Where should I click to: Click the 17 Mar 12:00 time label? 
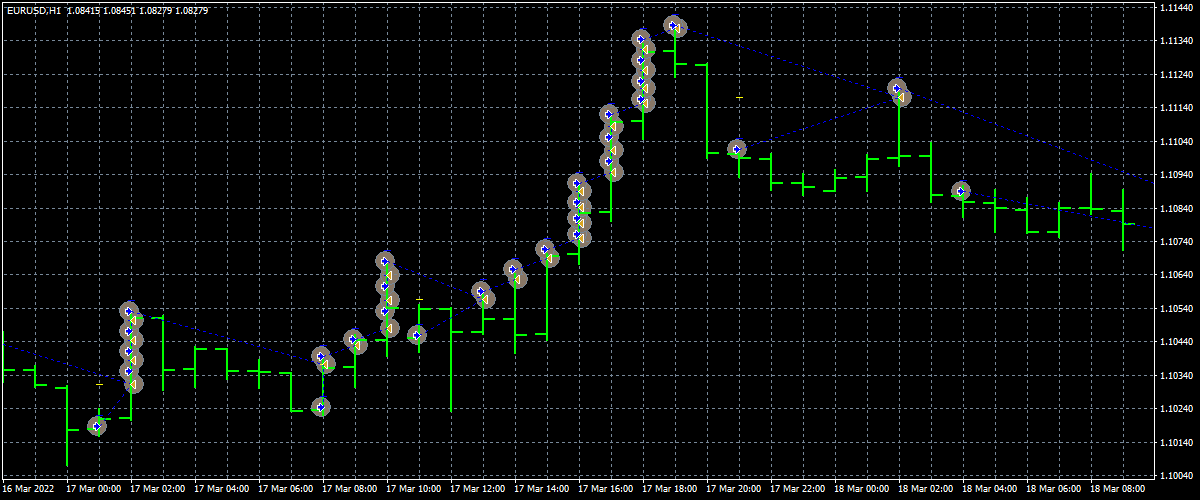click(477, 490)
